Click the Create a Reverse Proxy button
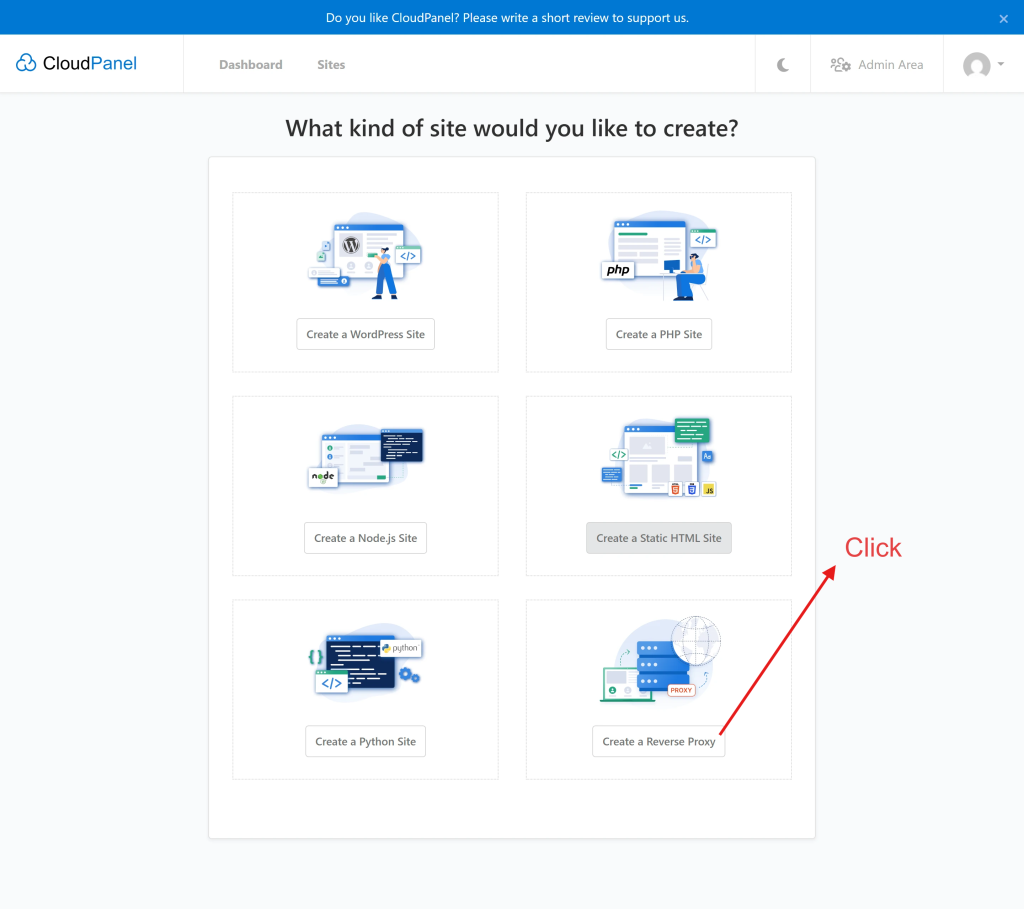Screen dimensions: 1024x909 coord(658,742)
